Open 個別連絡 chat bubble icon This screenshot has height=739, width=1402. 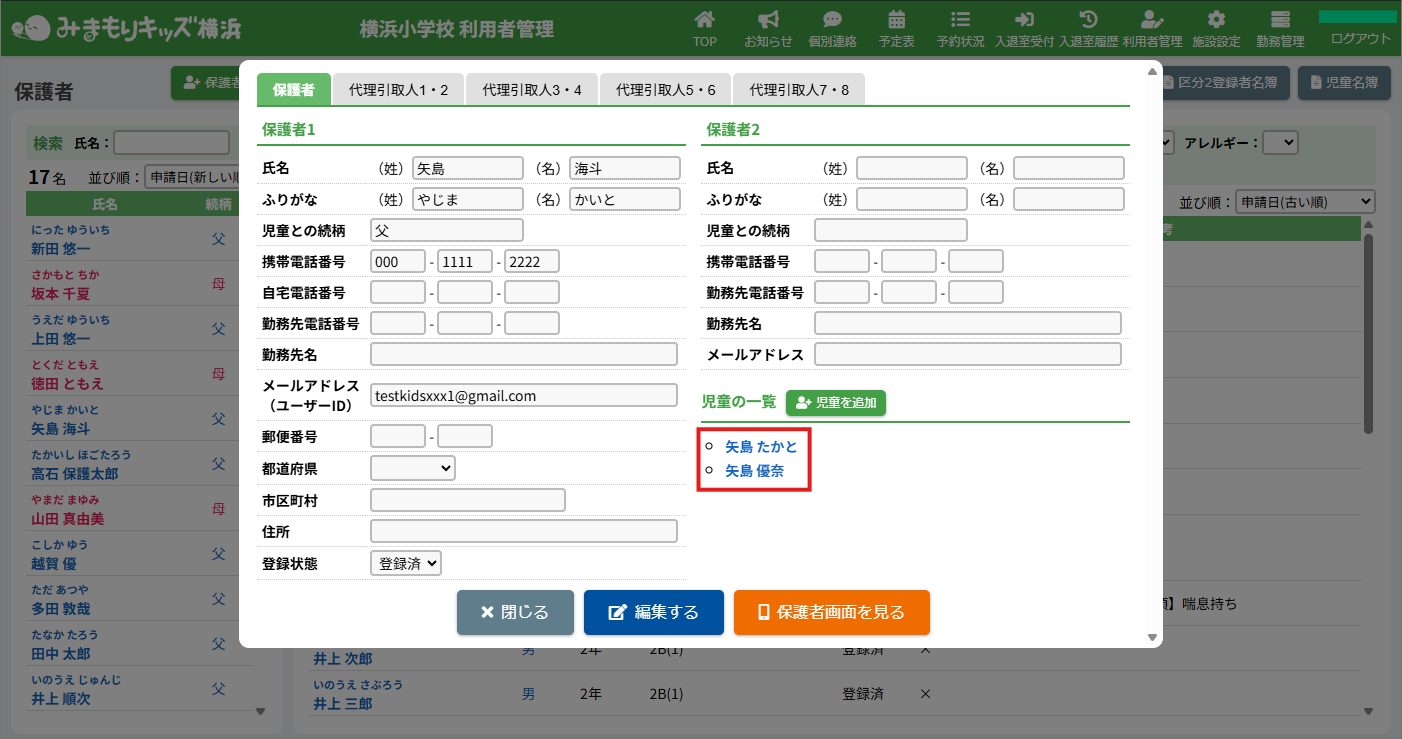pos(832,20)
